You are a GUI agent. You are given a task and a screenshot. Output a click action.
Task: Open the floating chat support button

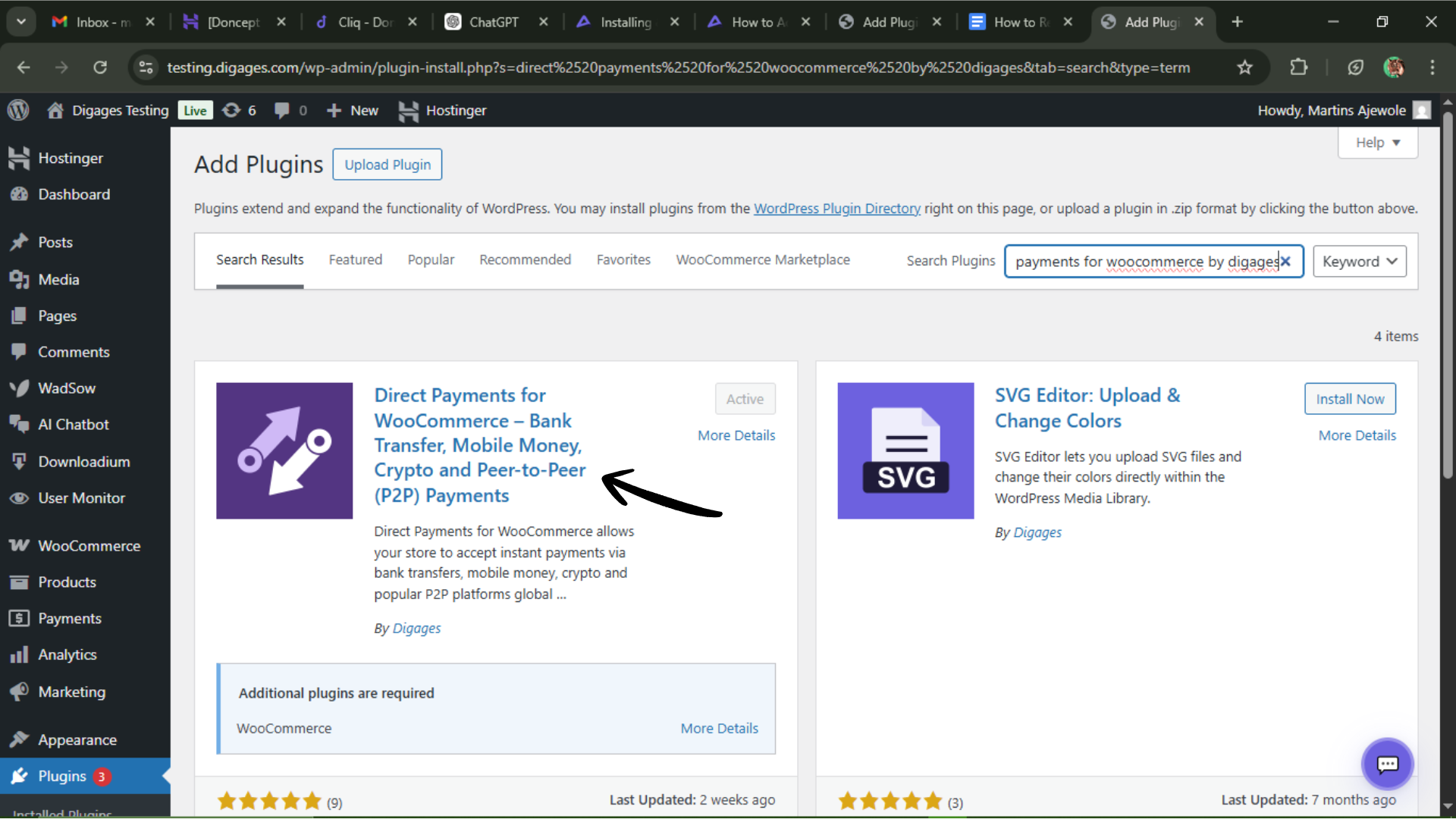(x=1387, y=764)
